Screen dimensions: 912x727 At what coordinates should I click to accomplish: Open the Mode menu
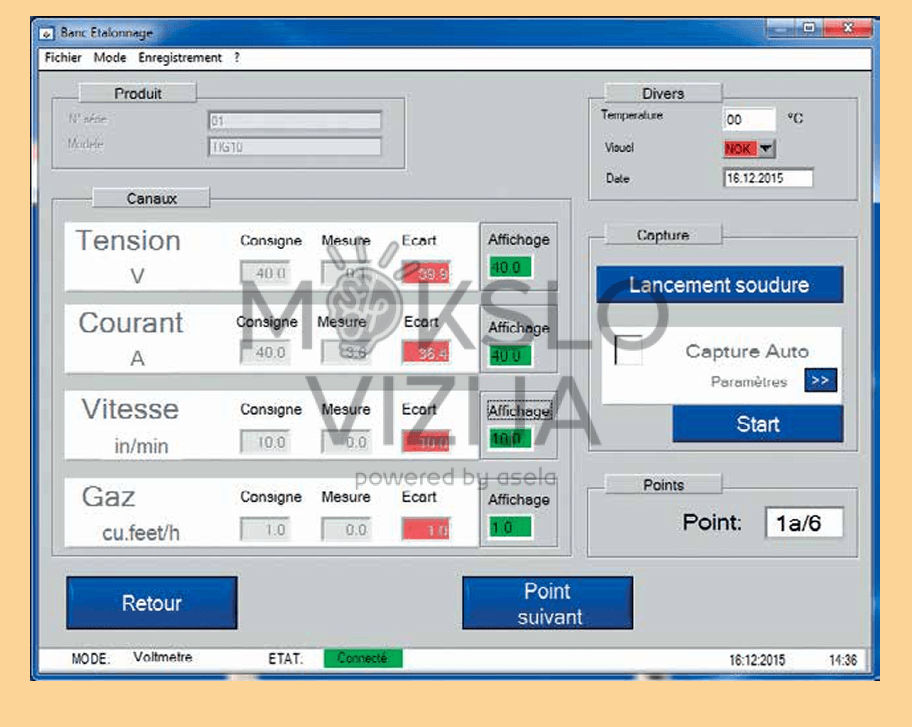tap(110, 58)
